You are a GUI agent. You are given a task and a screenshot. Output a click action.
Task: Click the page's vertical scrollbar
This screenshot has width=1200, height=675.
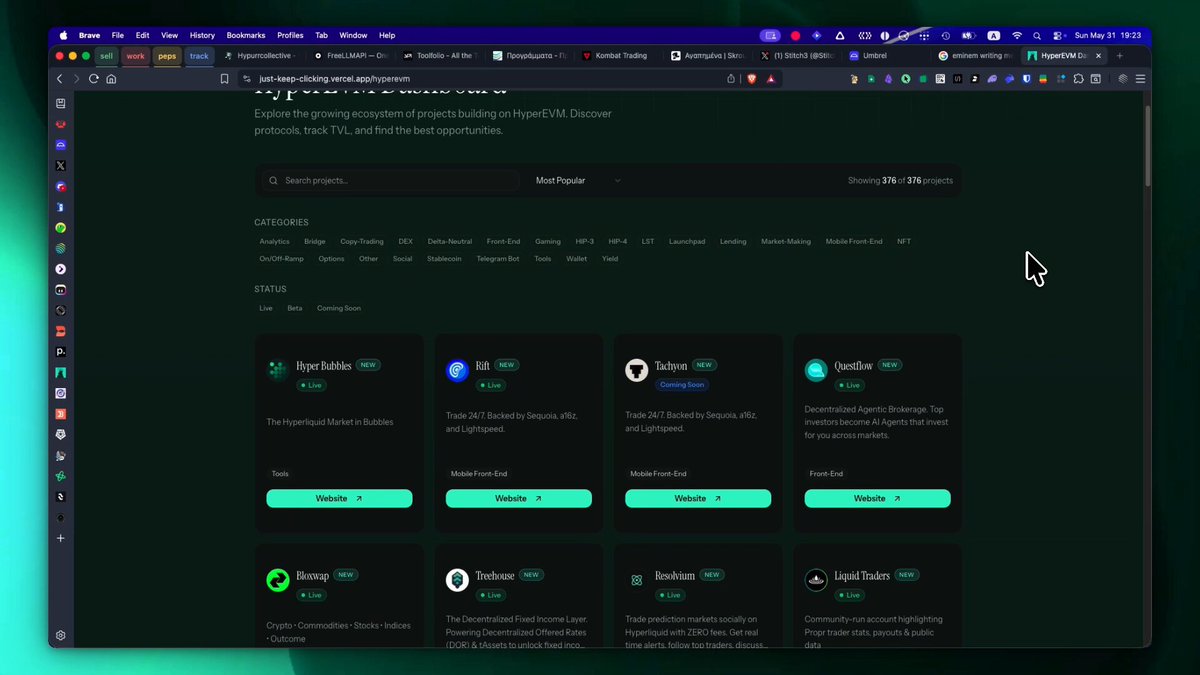click(1147, 145)
